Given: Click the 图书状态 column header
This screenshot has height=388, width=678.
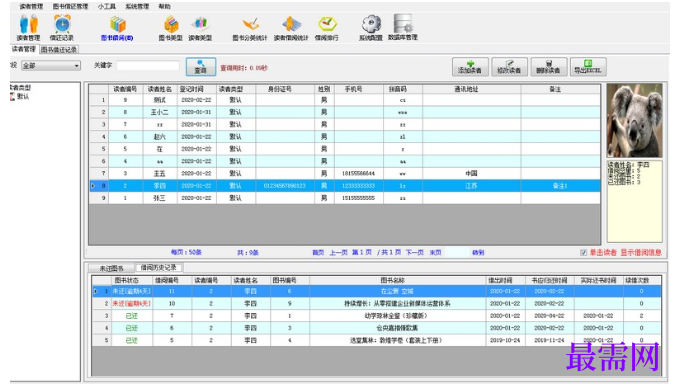Looking at the screenshot, I should click(x=132, y=281).
